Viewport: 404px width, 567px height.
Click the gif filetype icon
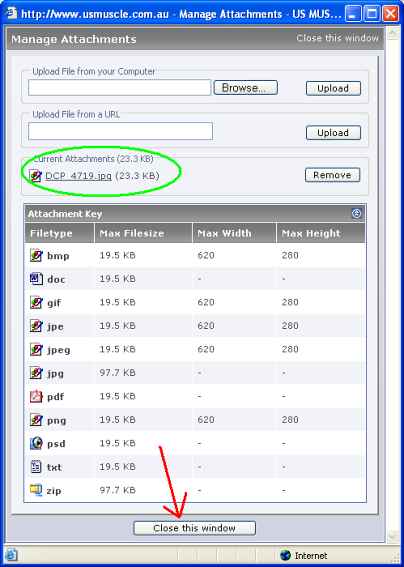(x=36, y=302)
